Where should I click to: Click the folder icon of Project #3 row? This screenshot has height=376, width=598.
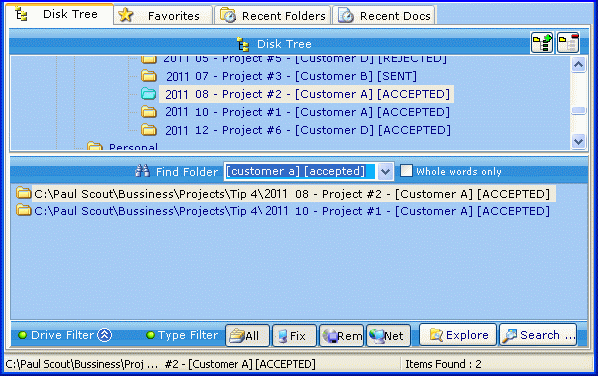pyautogui.click(x=149, y=76)
